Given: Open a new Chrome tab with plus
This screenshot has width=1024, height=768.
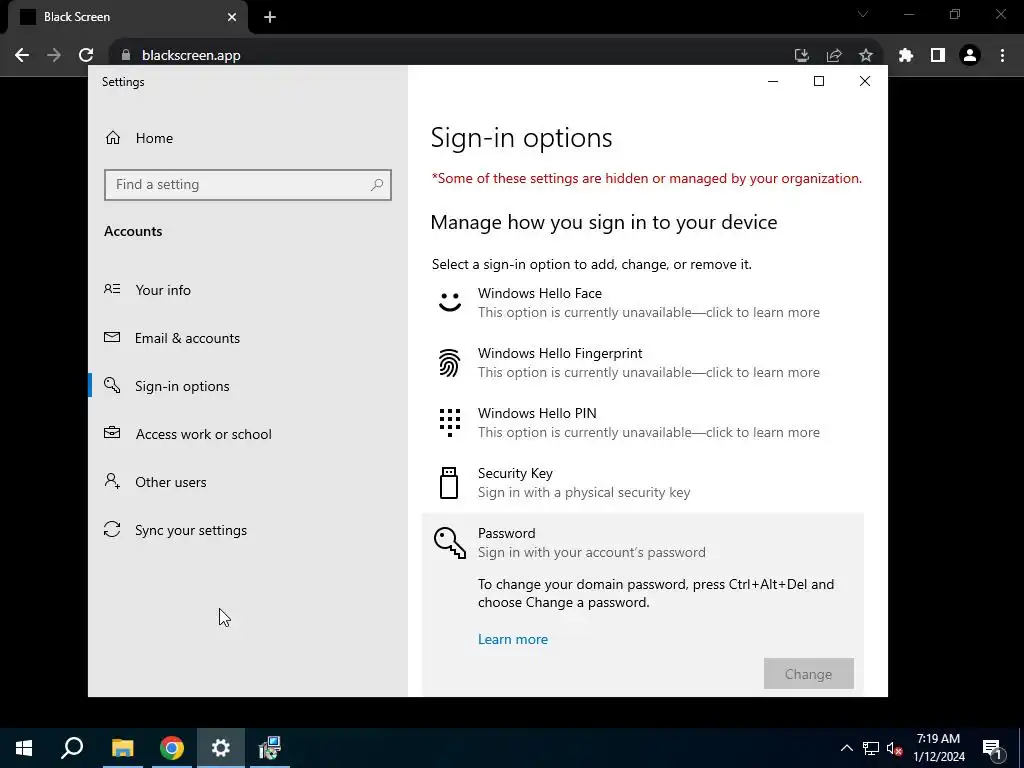Looking at the screenshot, I should (270, 17).
